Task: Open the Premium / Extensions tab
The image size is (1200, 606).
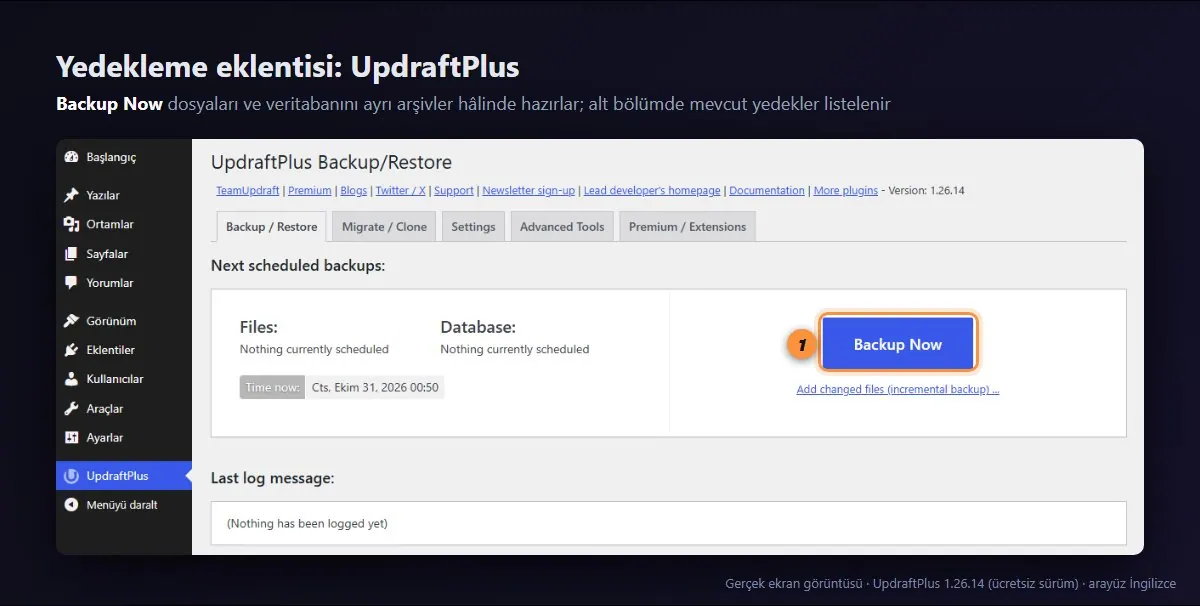Action: point(687,227)
